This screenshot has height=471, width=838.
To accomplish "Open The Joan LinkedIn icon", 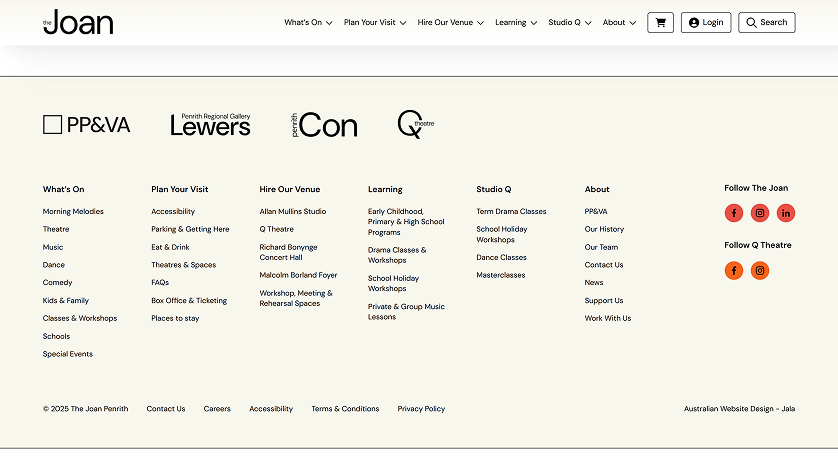I will pyautogui.click(x=786, y=213).
